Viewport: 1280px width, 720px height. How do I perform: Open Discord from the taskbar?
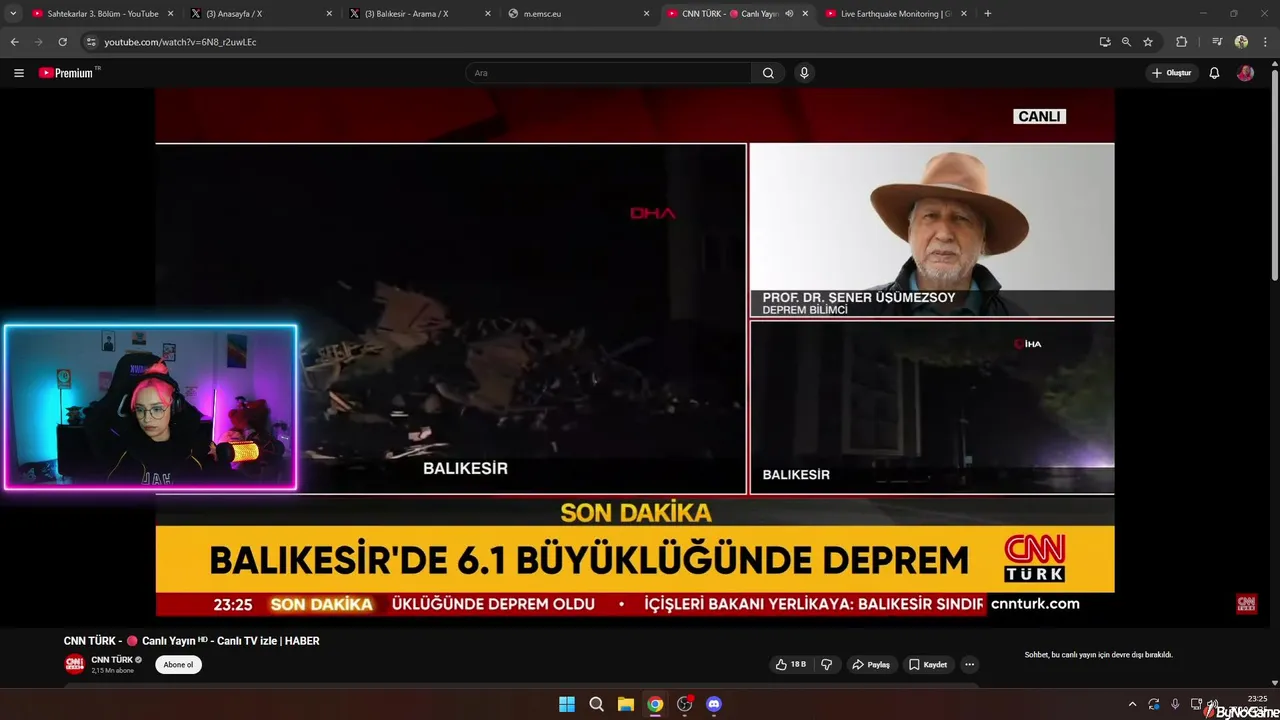[713, 704]
